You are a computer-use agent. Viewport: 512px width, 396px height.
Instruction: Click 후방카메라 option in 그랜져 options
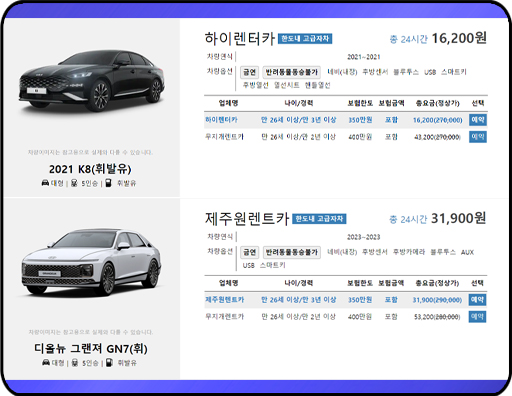pos(409,252)
